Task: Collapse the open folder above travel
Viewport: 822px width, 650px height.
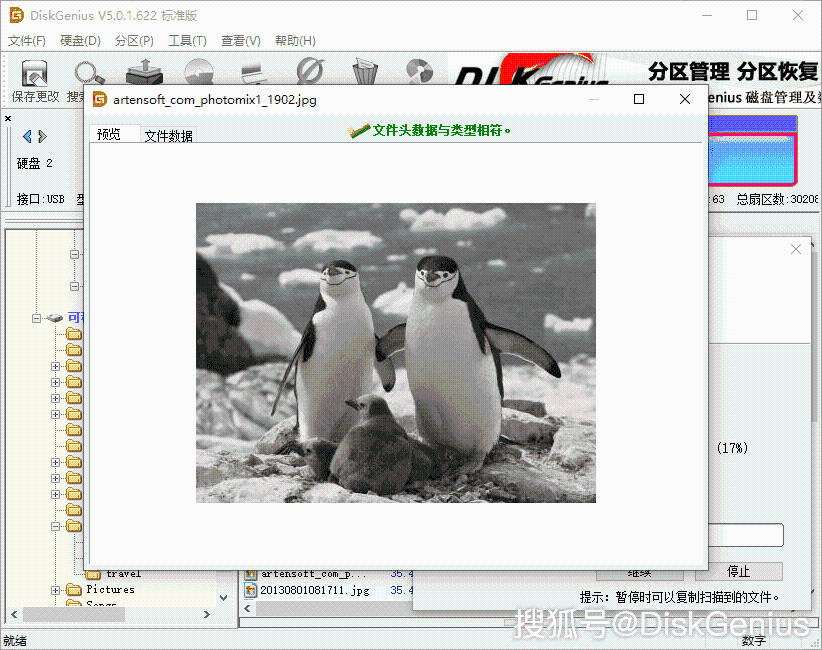Action: 55,526
